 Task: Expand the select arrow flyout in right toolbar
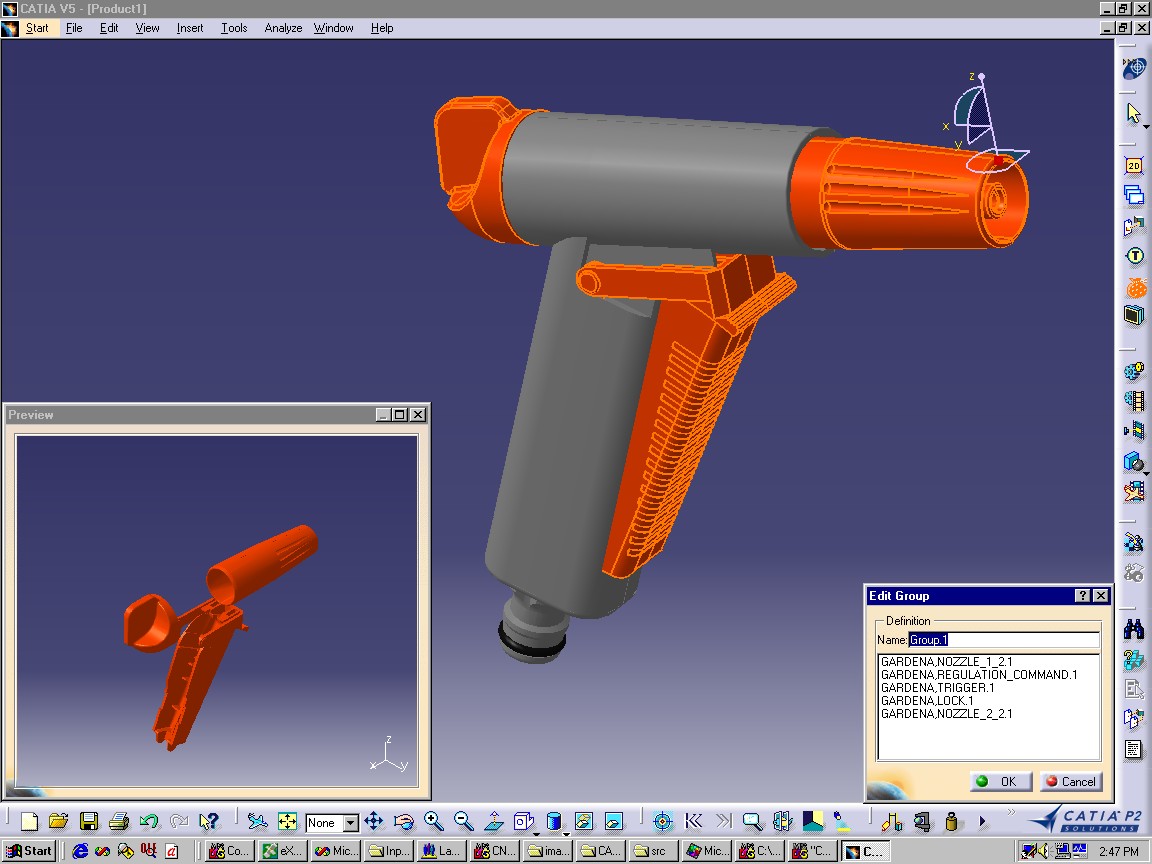point(1145,127)
